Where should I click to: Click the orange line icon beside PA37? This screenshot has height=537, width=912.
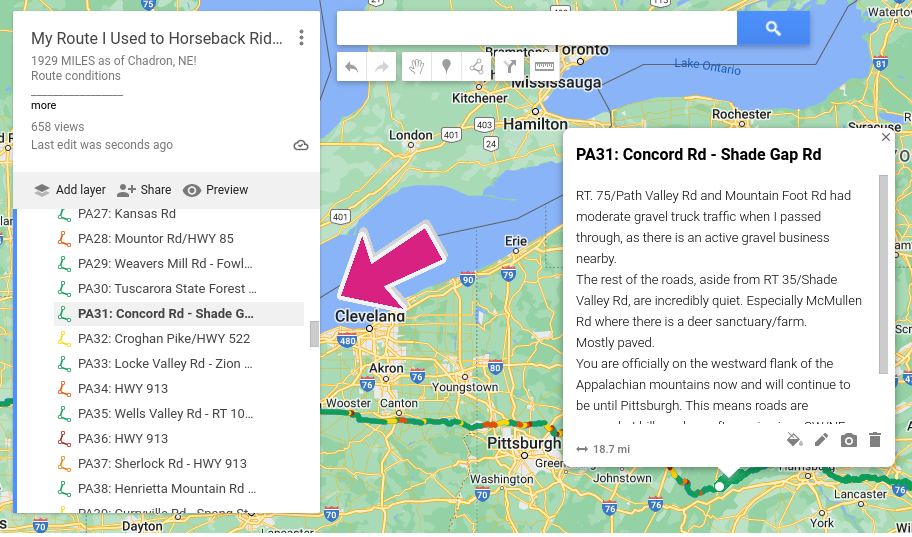click(64, 464)
